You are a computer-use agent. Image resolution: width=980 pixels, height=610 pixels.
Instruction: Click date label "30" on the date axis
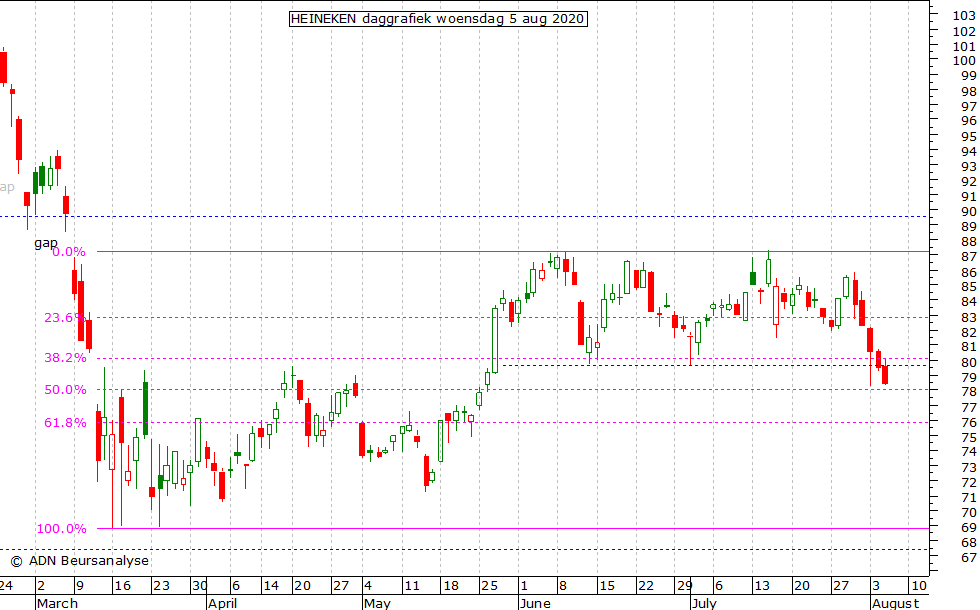[x=199, y=586]
